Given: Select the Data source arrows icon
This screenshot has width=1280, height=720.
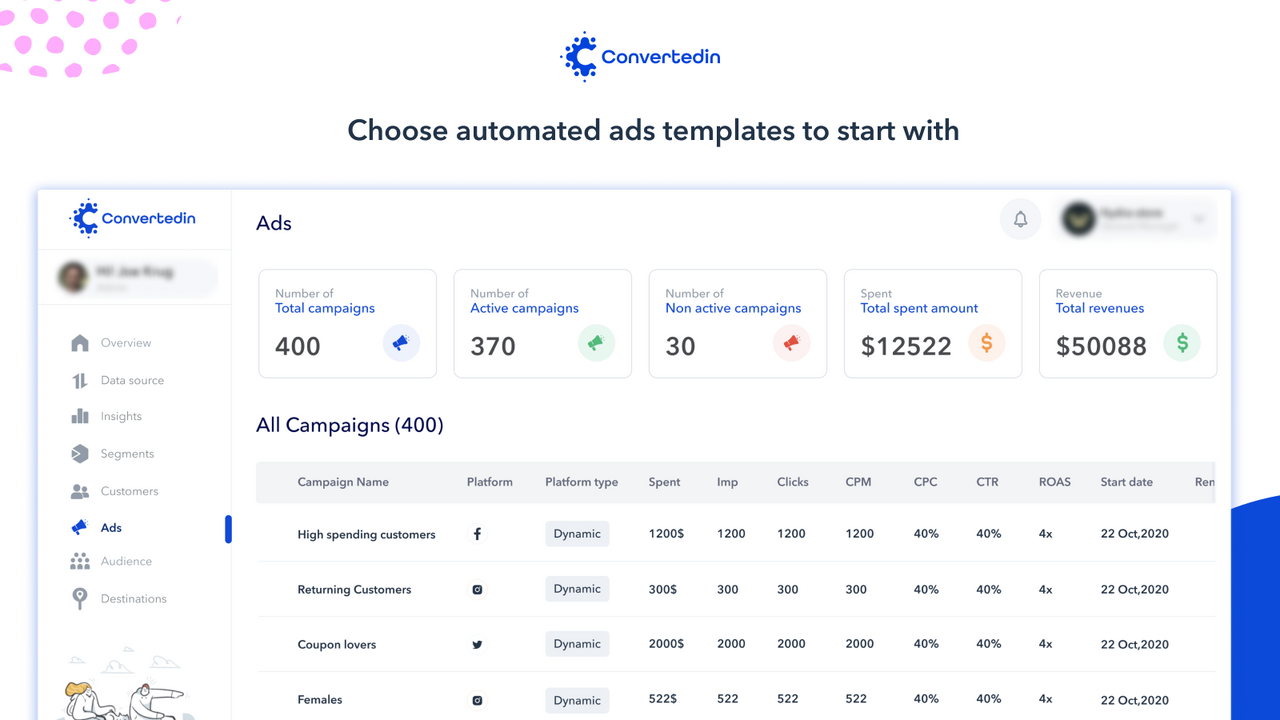Looking at the screenshot, I should click(x=80, y=380).
